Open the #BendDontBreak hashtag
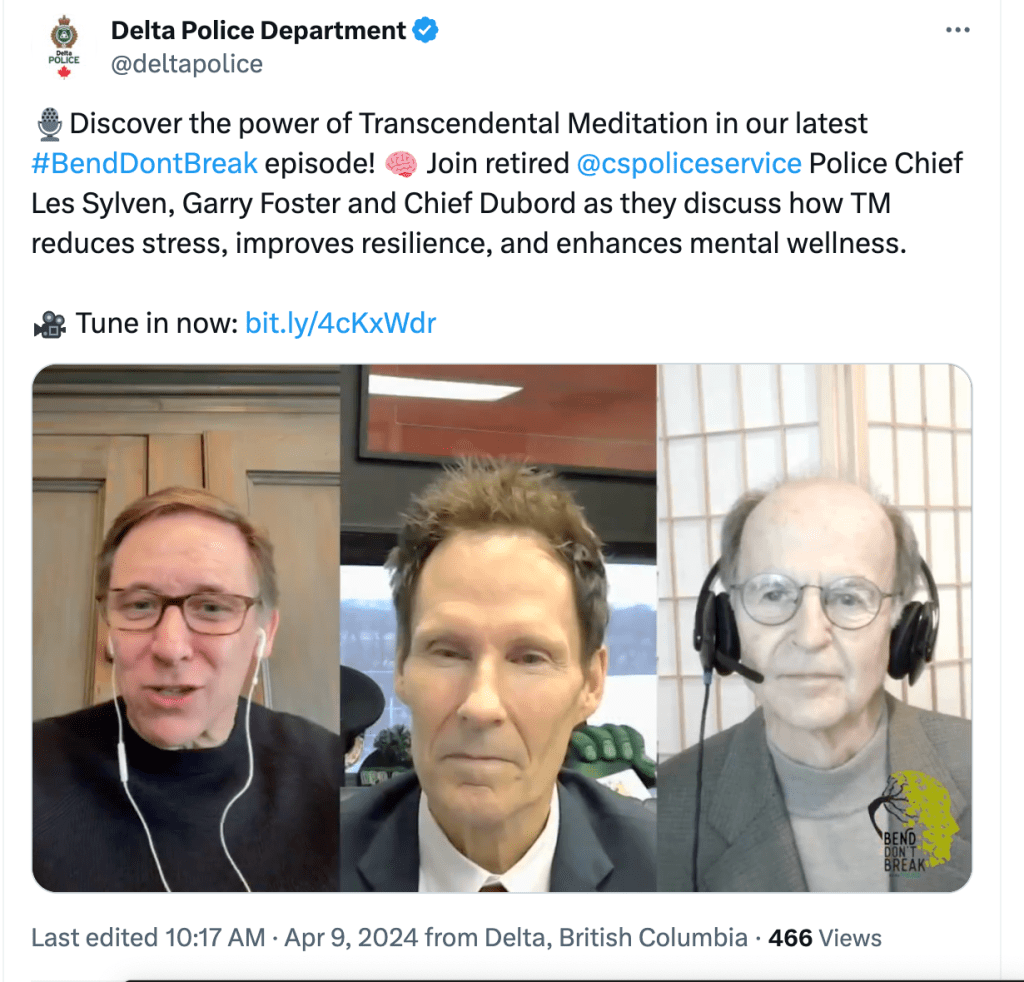Image resolution: width=1024 pixels, height=982 pixels. click(144, 163)
